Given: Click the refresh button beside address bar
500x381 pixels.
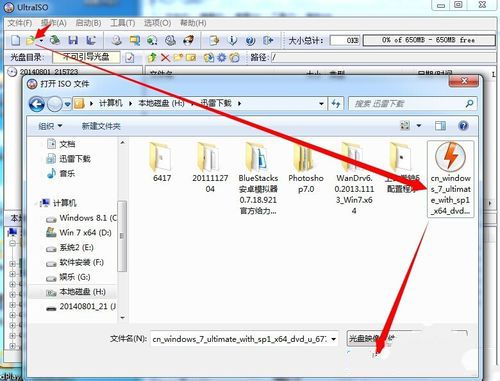Looking at the screenshot, I should point(336,104).
